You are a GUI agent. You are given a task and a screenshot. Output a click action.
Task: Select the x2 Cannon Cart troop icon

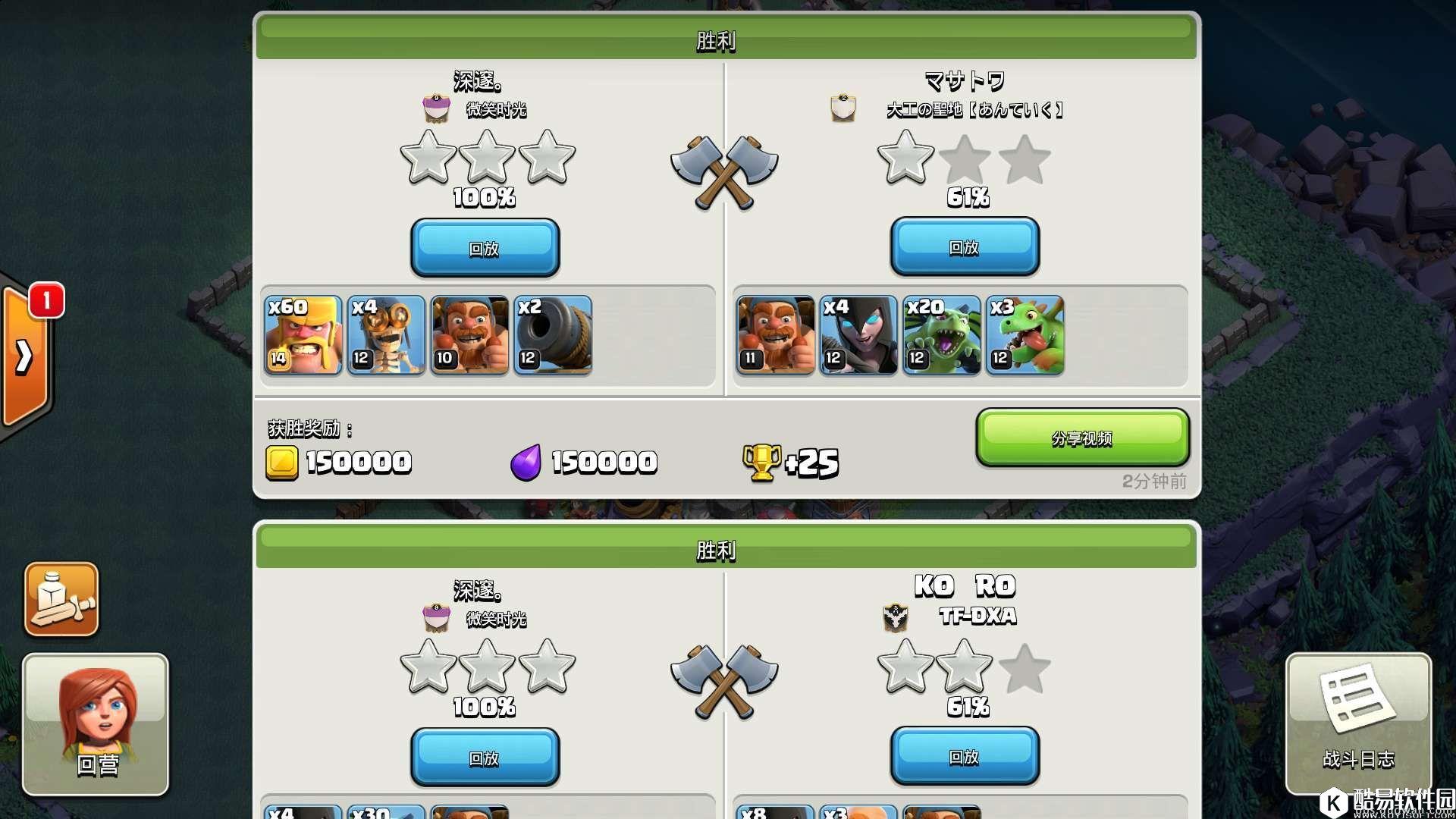tap(553, 335)
